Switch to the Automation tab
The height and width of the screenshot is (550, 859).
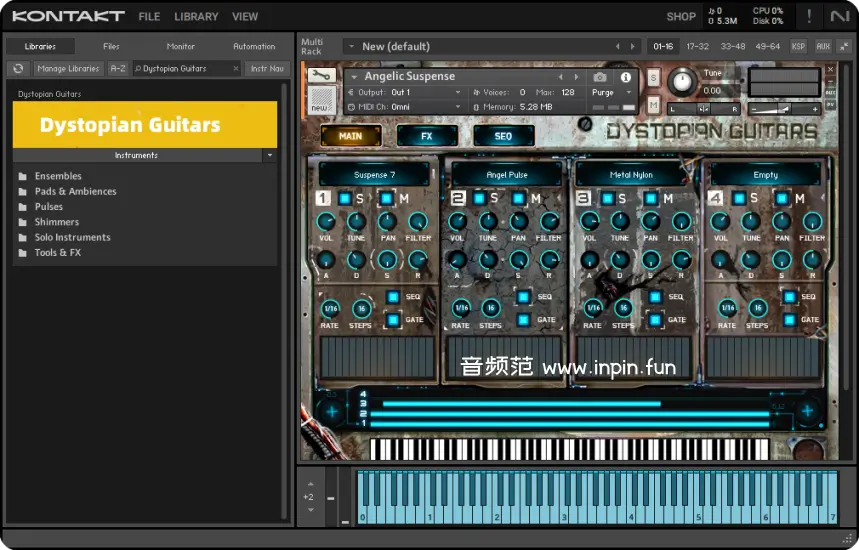[x=254, y=46]
